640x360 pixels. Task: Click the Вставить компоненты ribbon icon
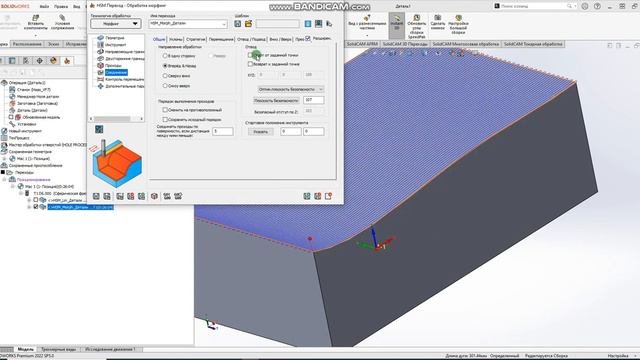point(36,22)
